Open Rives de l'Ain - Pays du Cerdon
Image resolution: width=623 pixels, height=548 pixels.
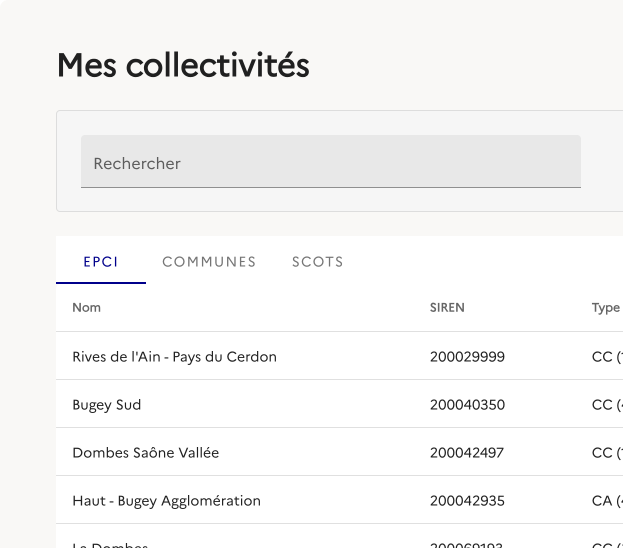tap(174, 357)
